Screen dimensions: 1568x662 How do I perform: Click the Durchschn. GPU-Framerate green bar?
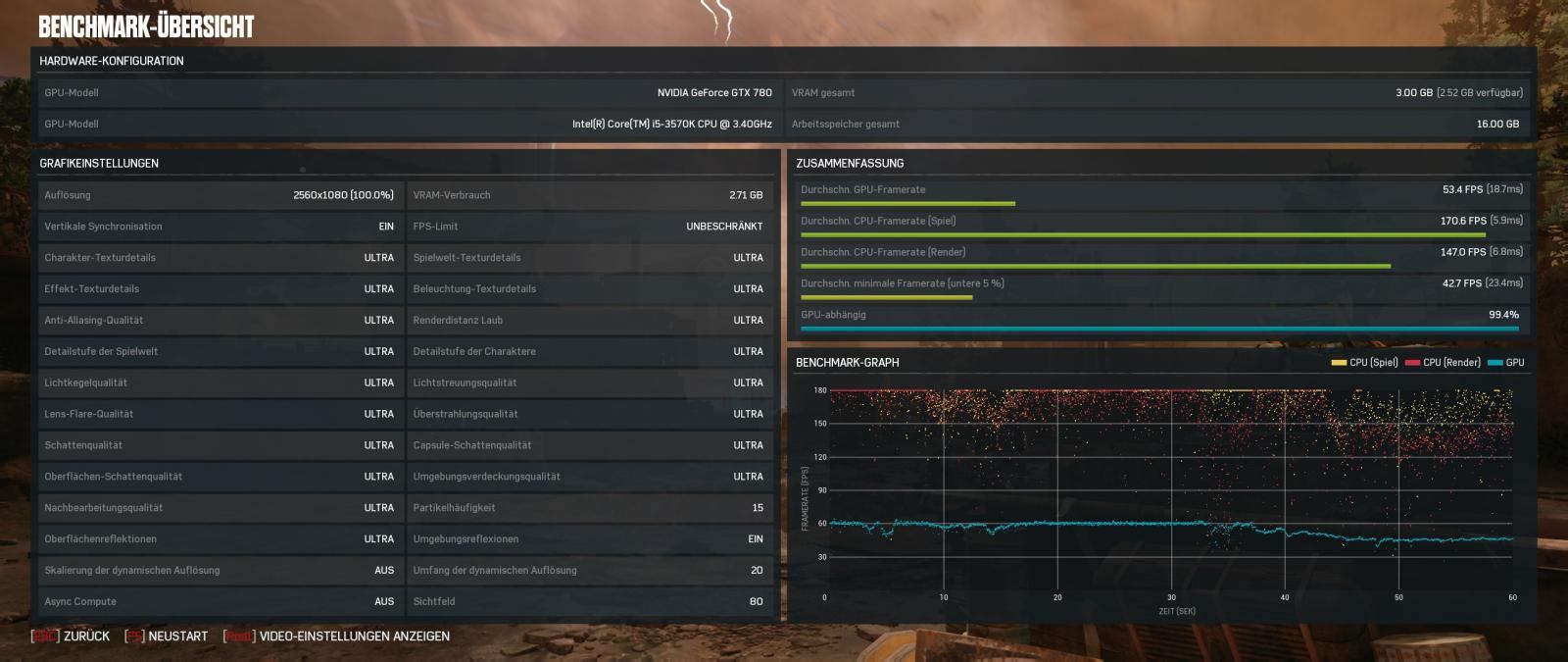(x=907, y=204)
